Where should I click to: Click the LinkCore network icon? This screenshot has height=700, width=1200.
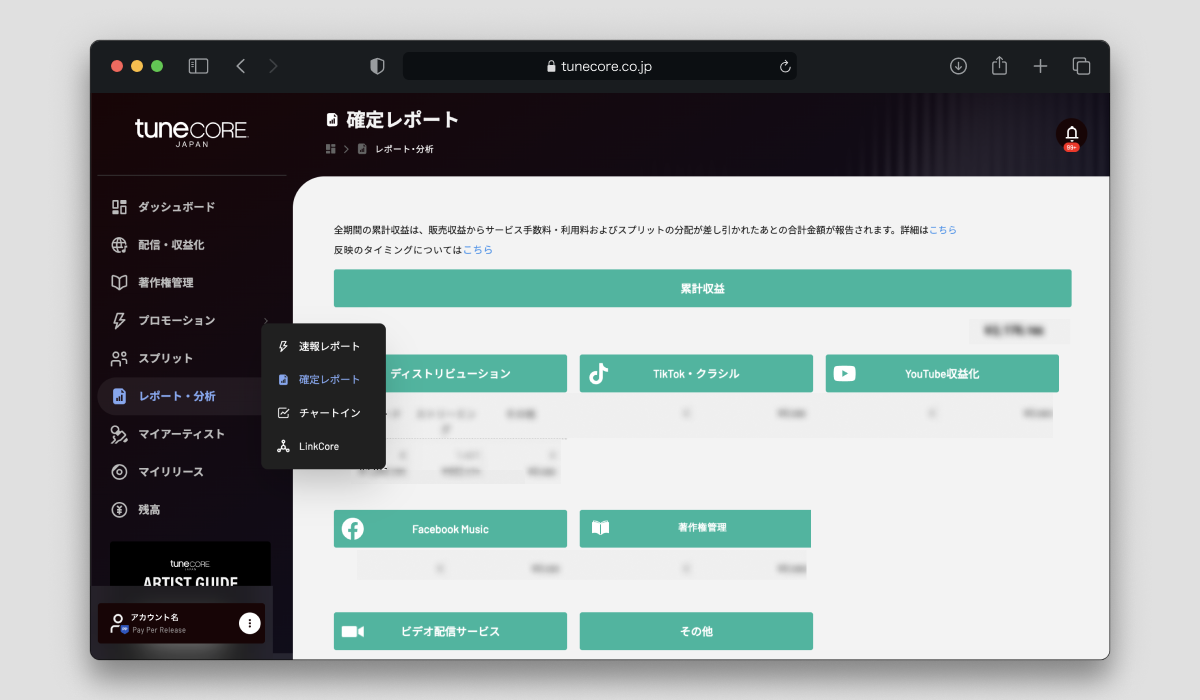283,446
